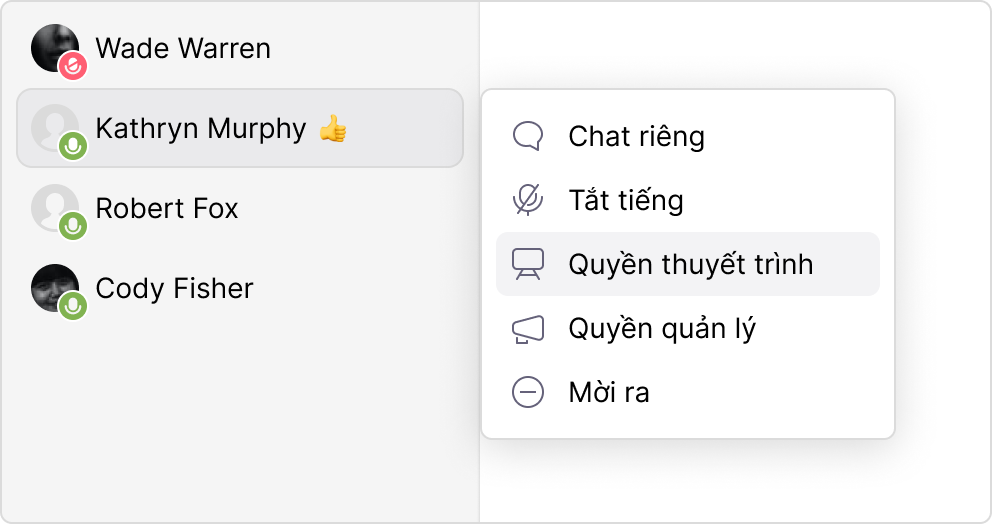Toggle Robert Fox's green microphone badge
Screen dimensions: 992x524
tap(72, 227)
